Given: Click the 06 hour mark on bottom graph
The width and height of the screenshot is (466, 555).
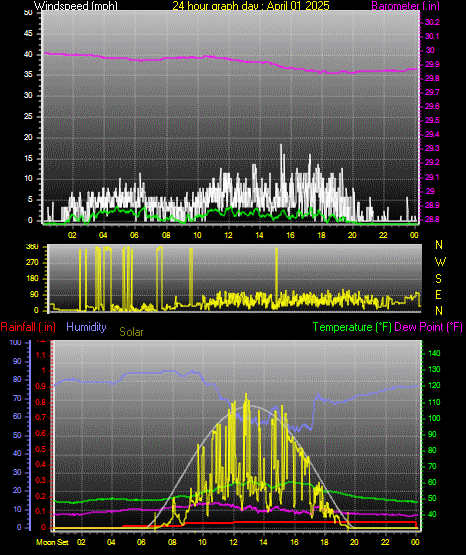Looking at the screenshot, I should point(141,542).
